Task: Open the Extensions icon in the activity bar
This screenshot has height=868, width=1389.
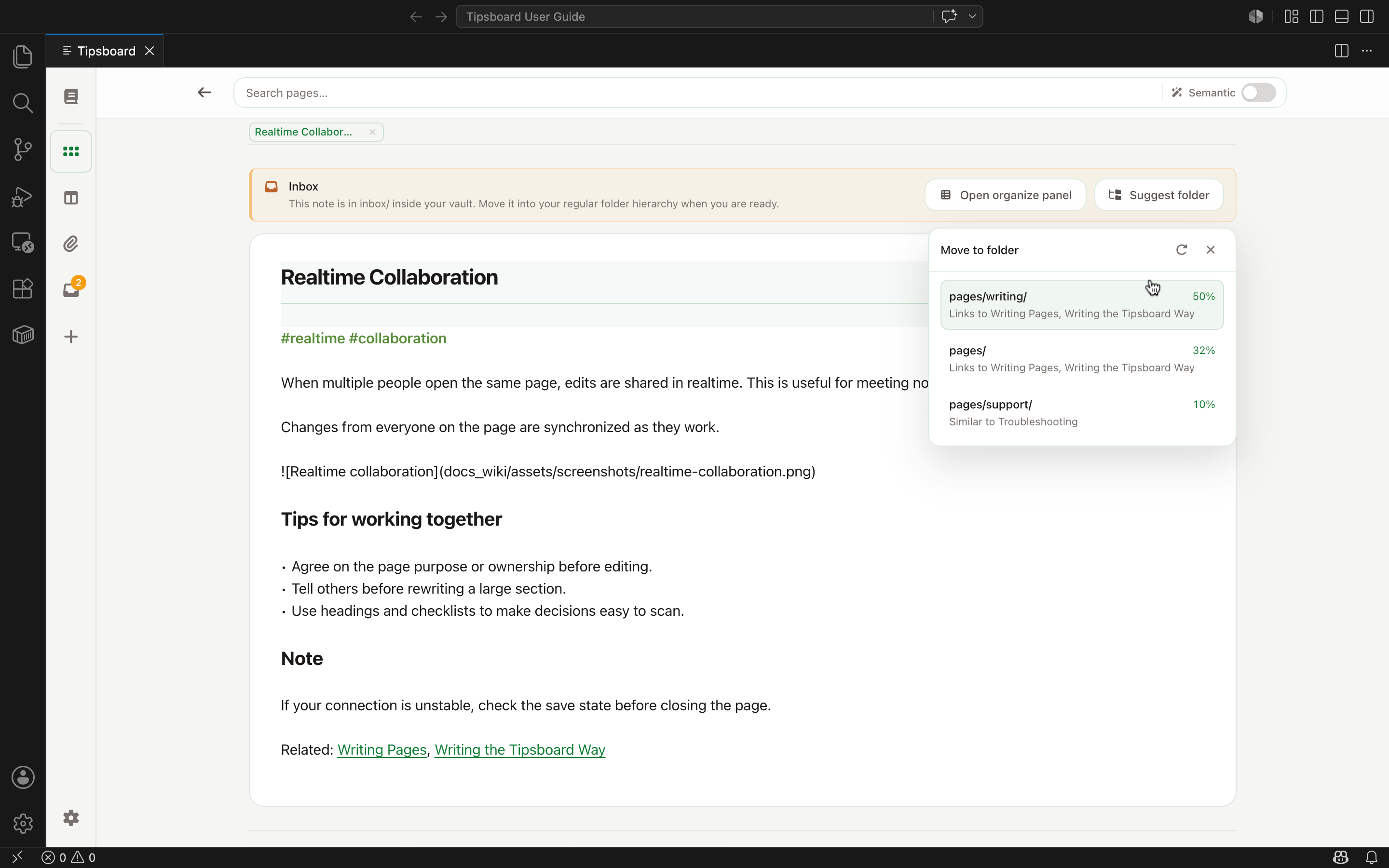Action: pos(23,289)
